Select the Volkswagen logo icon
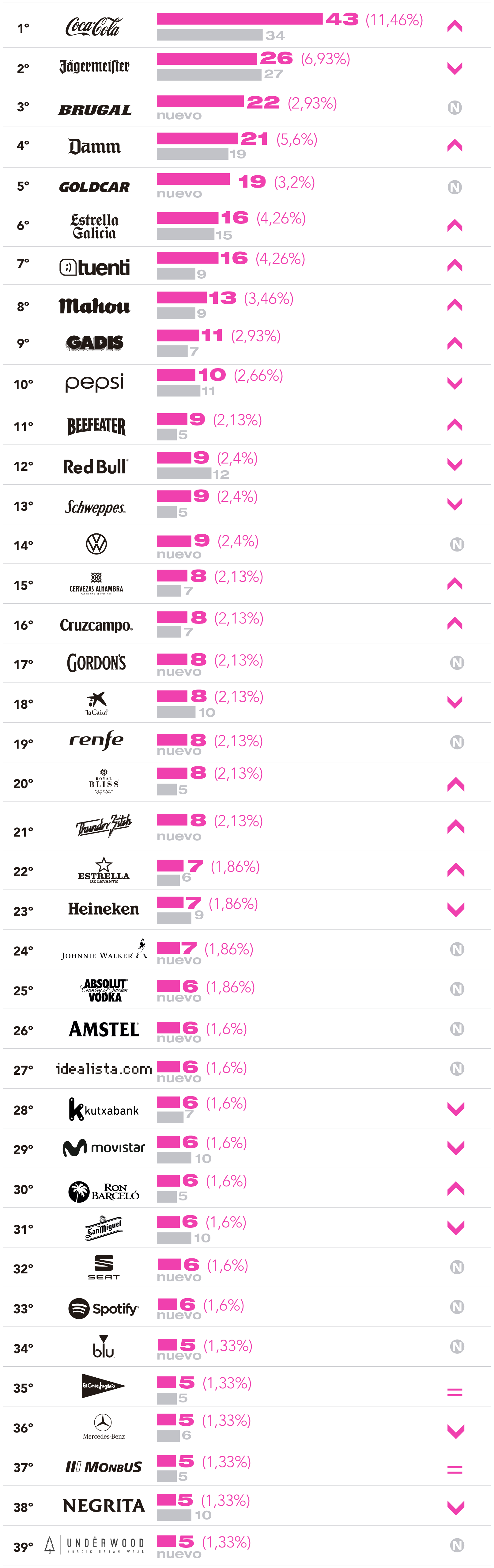Image resolution: width=494 pixels, height=1568 pixels. tap(96, 544)
